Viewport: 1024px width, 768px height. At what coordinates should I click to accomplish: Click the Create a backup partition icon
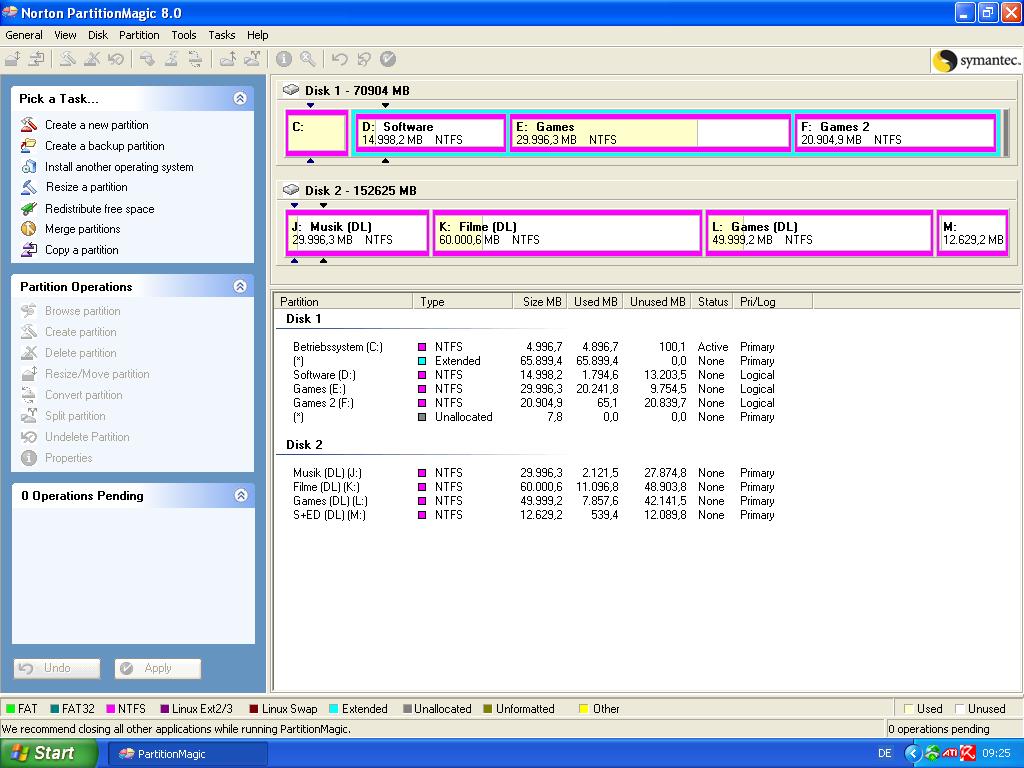29,145
